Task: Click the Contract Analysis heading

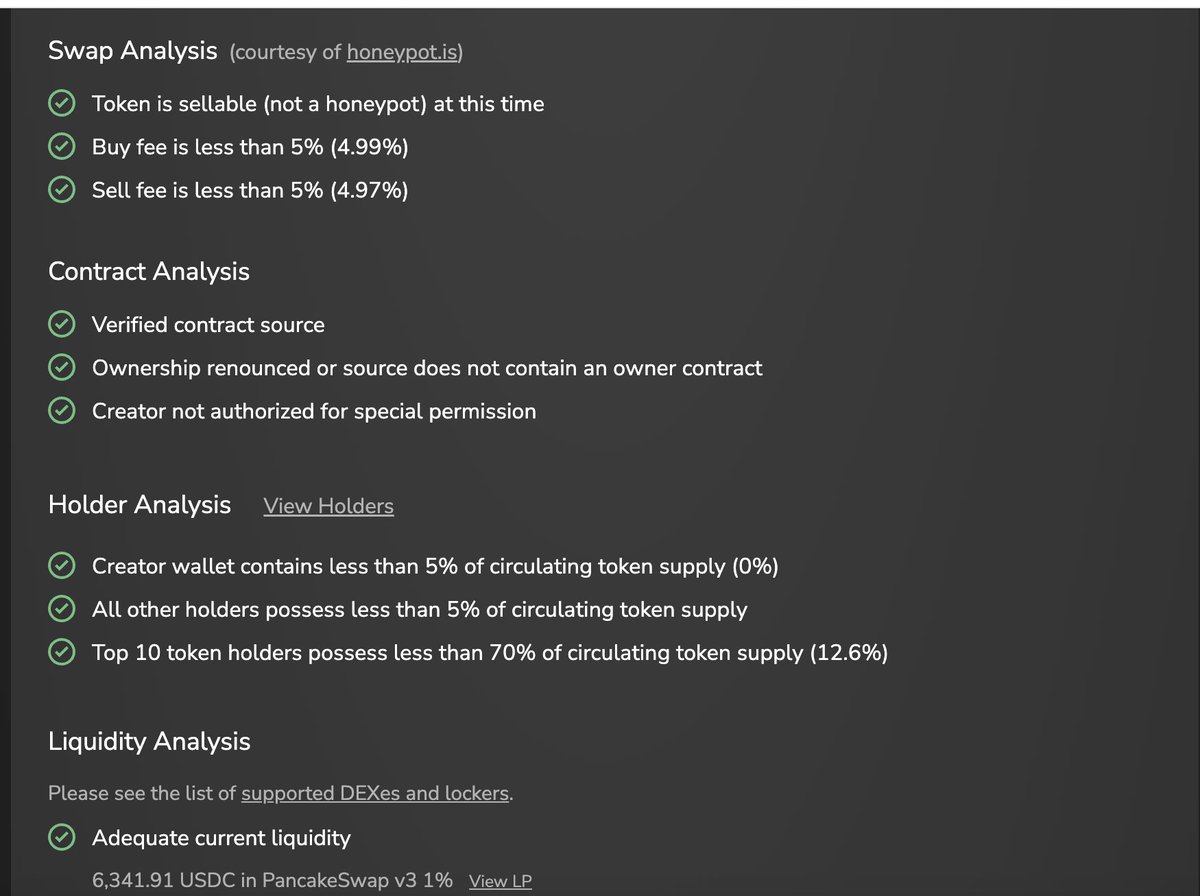Action: pyautogui.click(x=149, y=271)
